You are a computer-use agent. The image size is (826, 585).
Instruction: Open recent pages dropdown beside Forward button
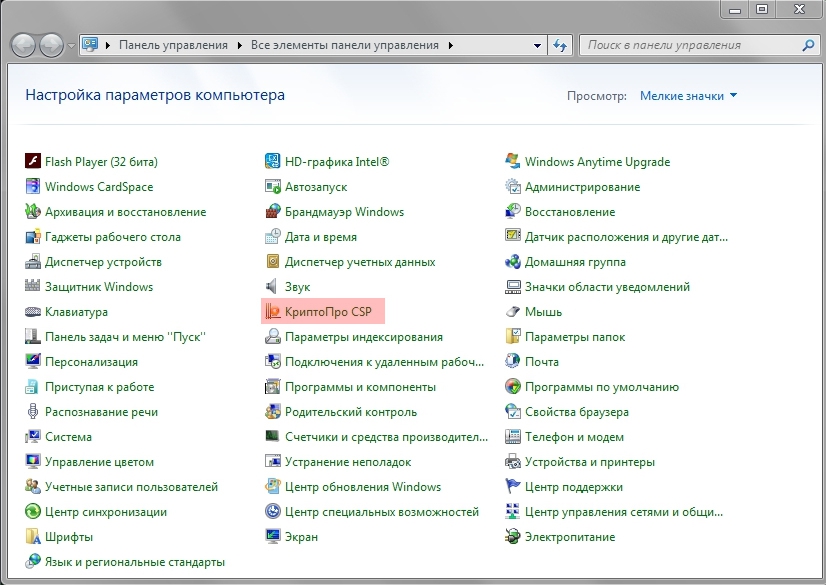tap(72, 46)
